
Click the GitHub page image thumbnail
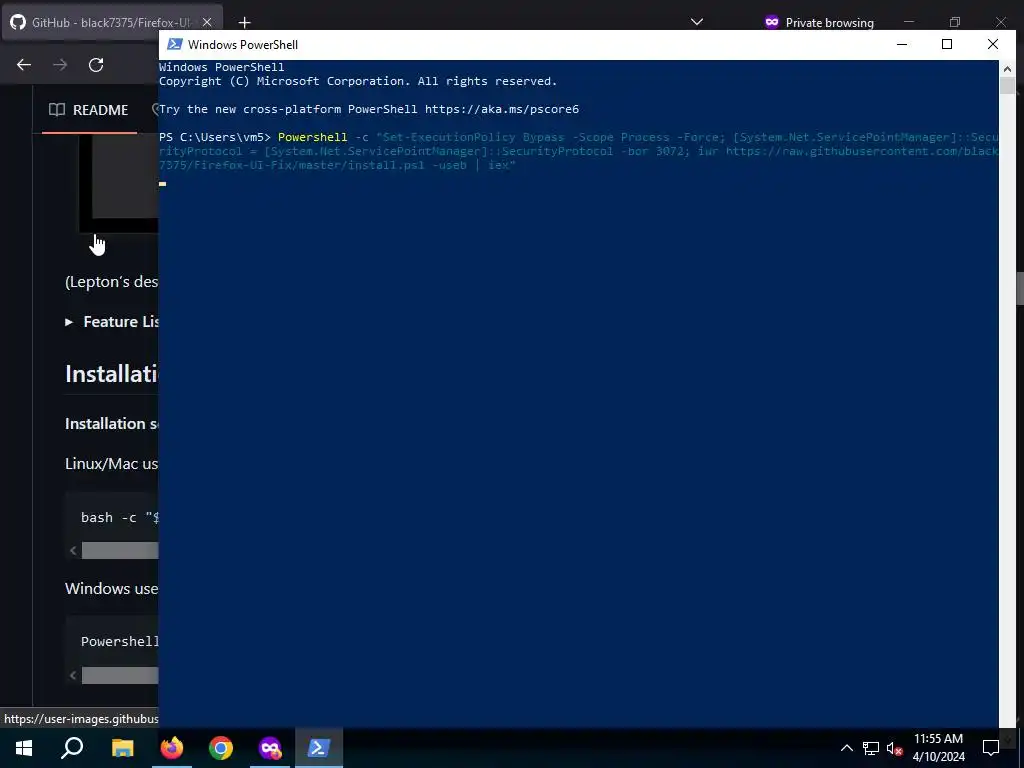(118, 184)
